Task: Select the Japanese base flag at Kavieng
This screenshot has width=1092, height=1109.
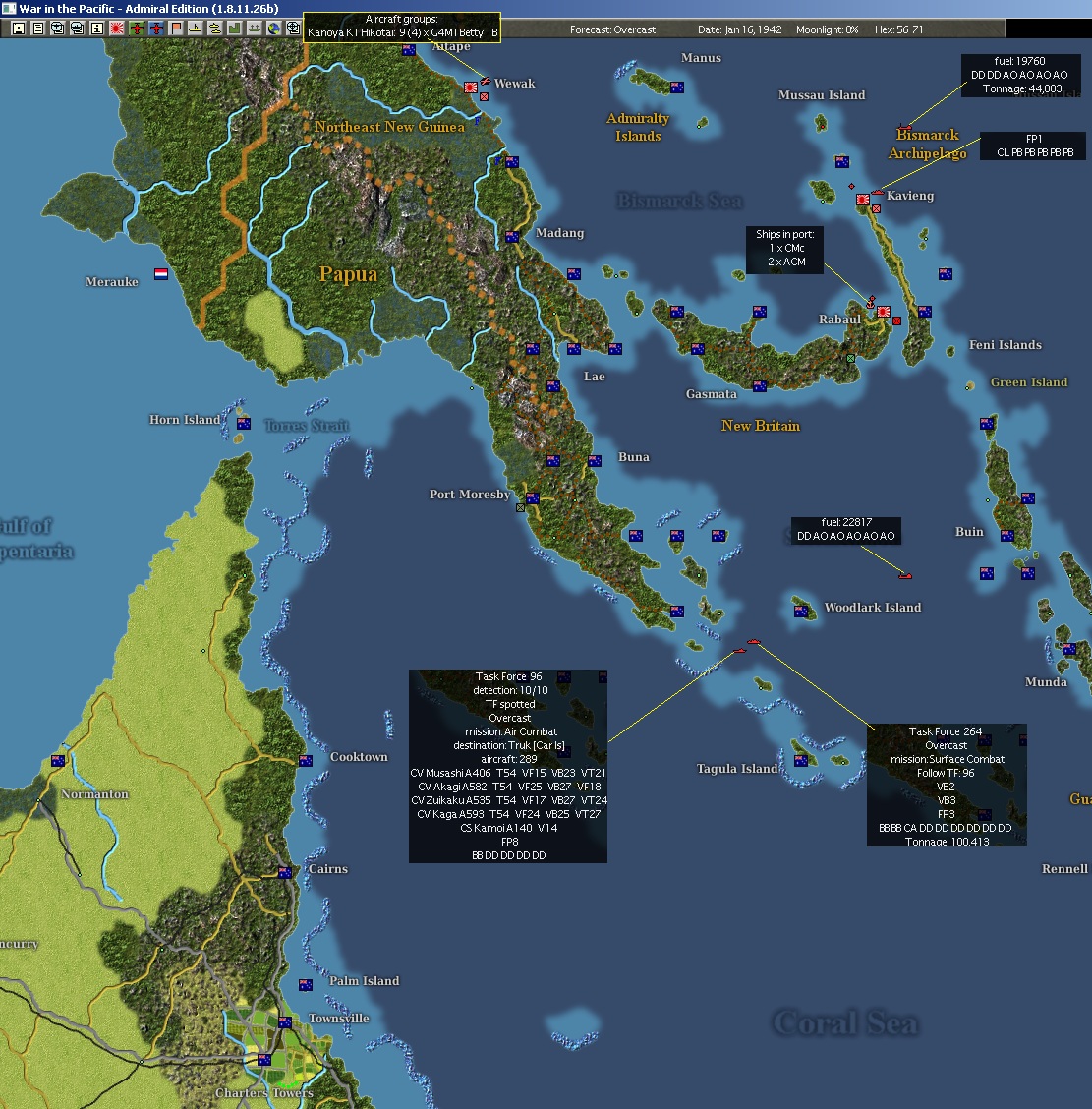Action: tap(863, 200)
